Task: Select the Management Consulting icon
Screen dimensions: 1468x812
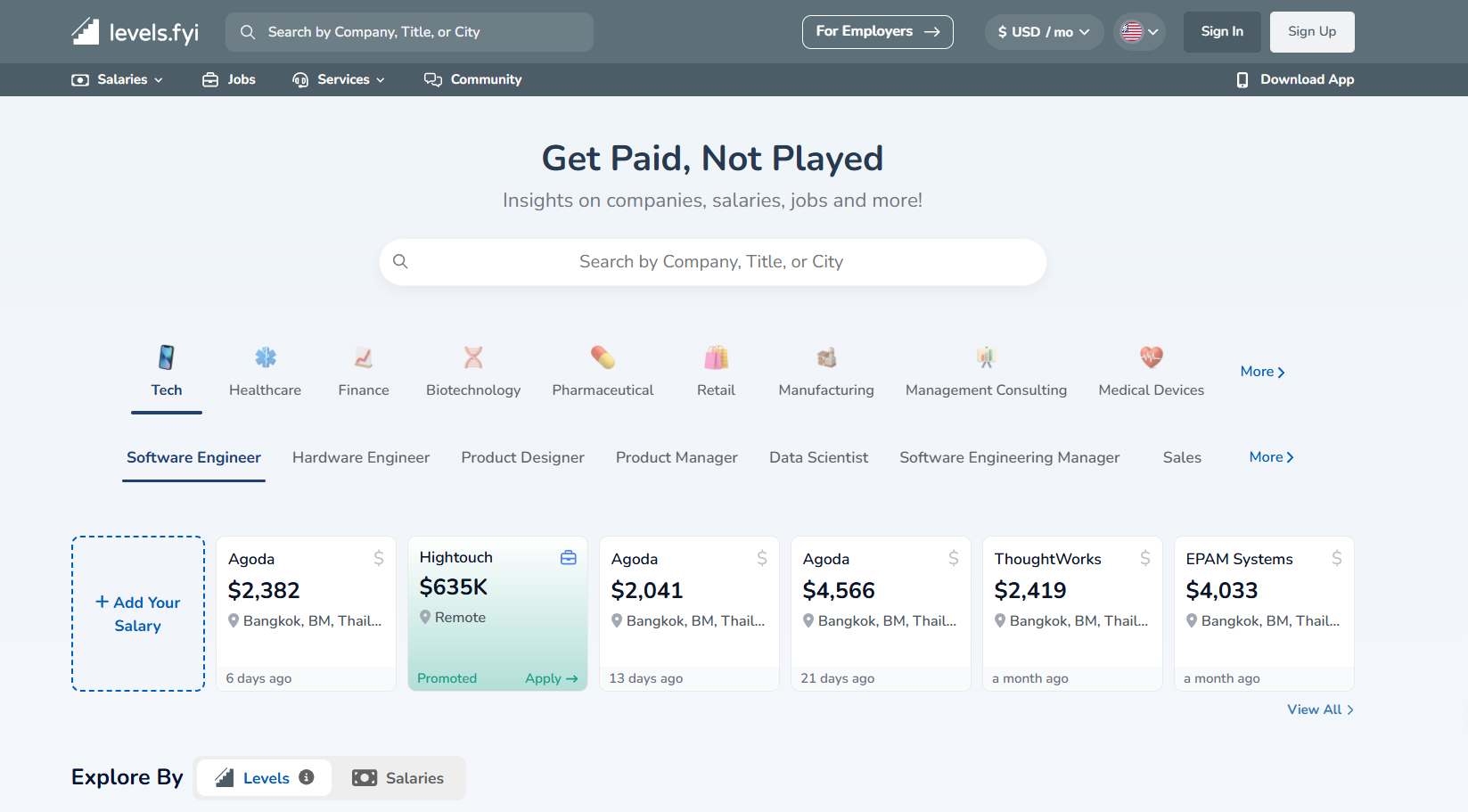Action: (986, 357)
